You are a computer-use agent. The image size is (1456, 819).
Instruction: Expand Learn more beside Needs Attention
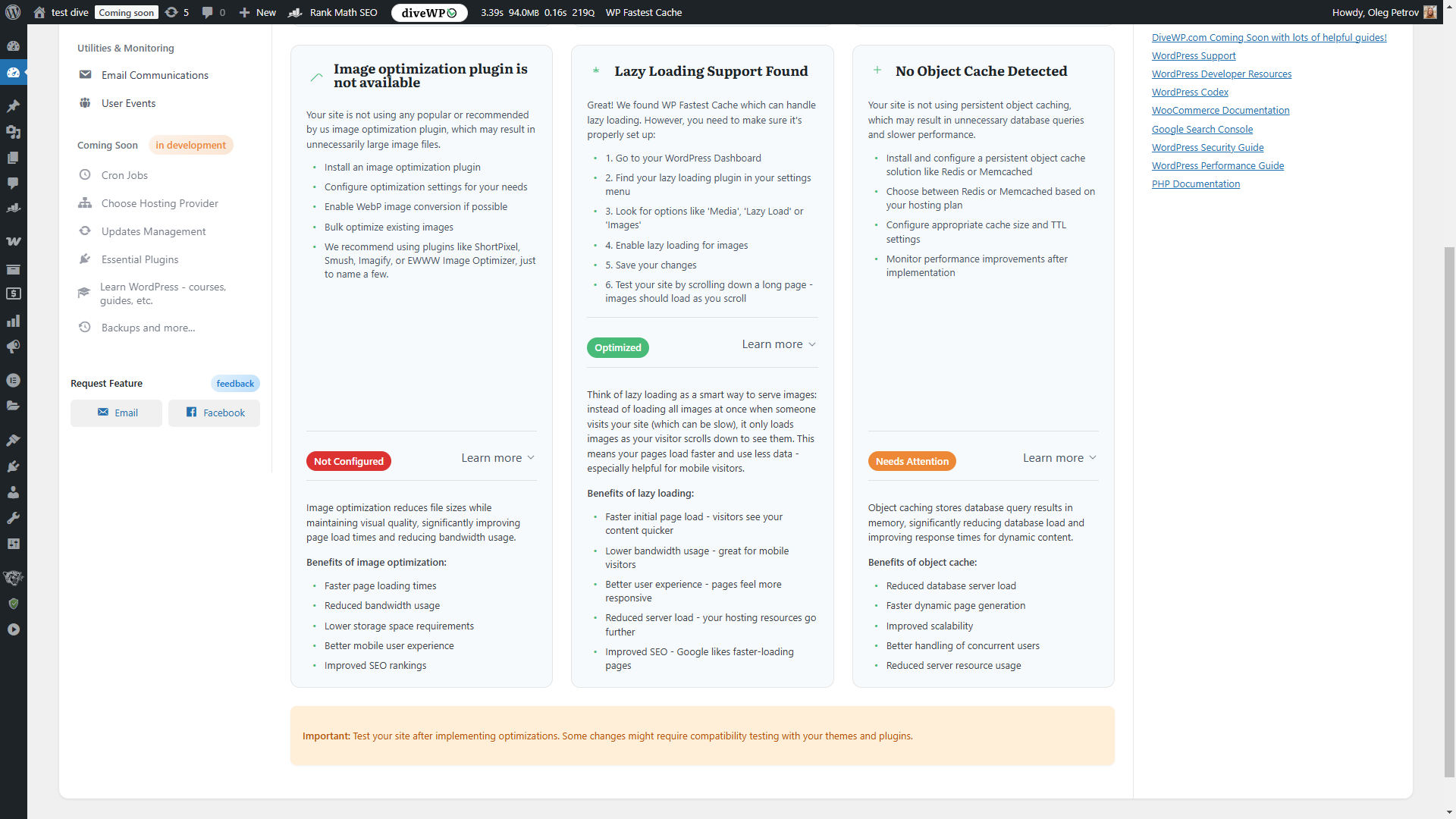pyautogui.click(x=1059, y=458)
